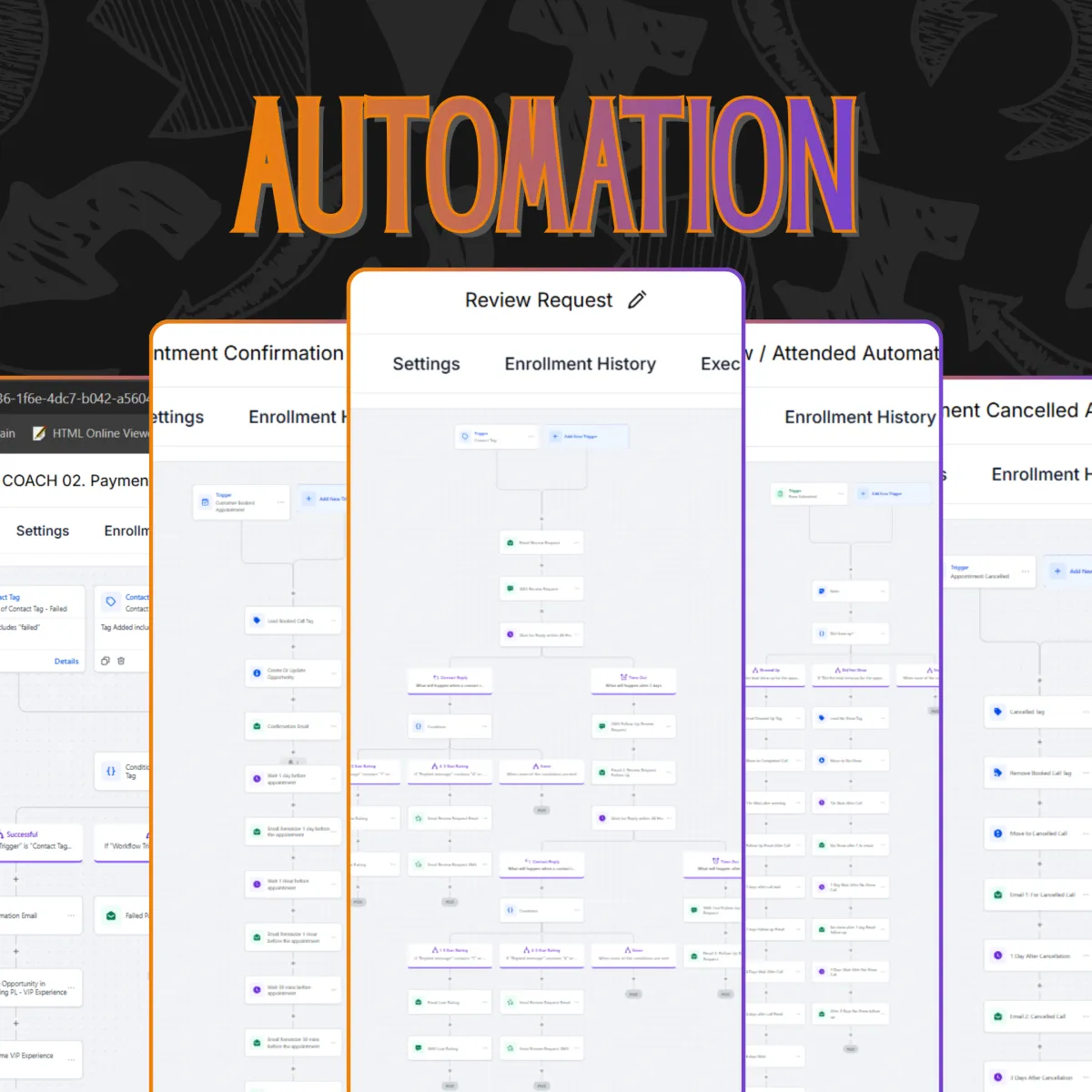Click the Wait 1 day before appointment clock icon
Image resolution: width=1092 pixels, height=1092 pixels.
point(257,779)
